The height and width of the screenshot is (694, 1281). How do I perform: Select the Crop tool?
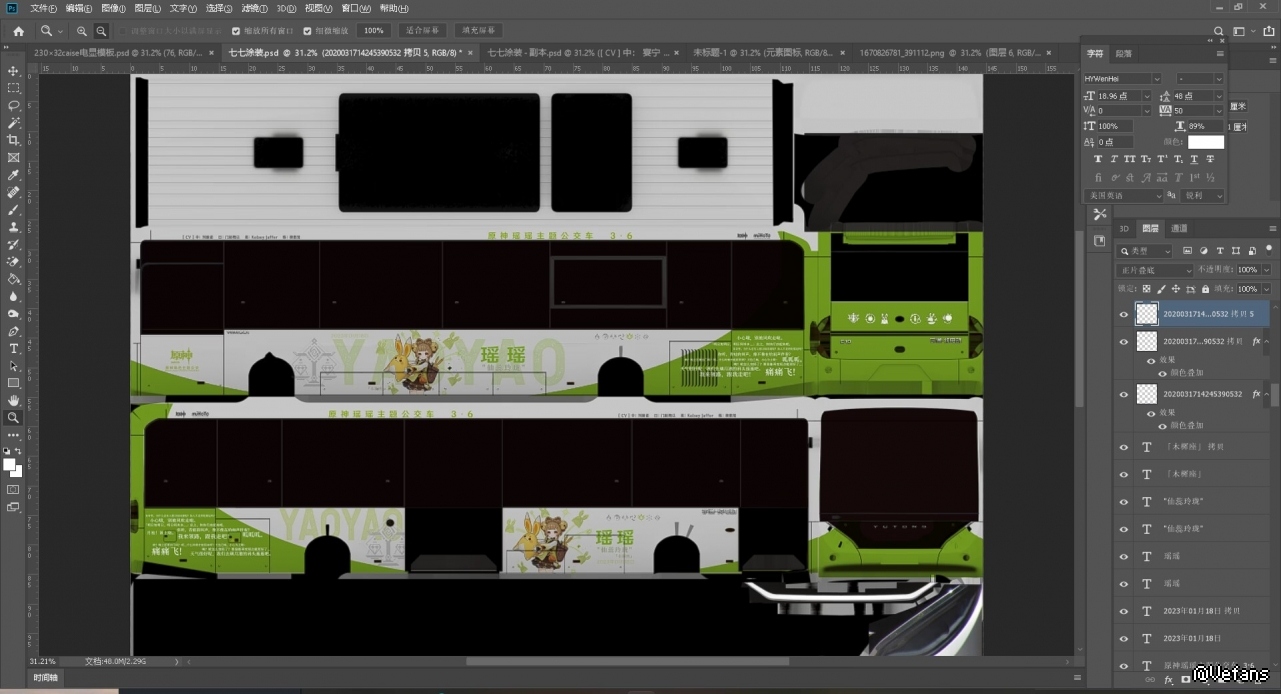[14, 140]
